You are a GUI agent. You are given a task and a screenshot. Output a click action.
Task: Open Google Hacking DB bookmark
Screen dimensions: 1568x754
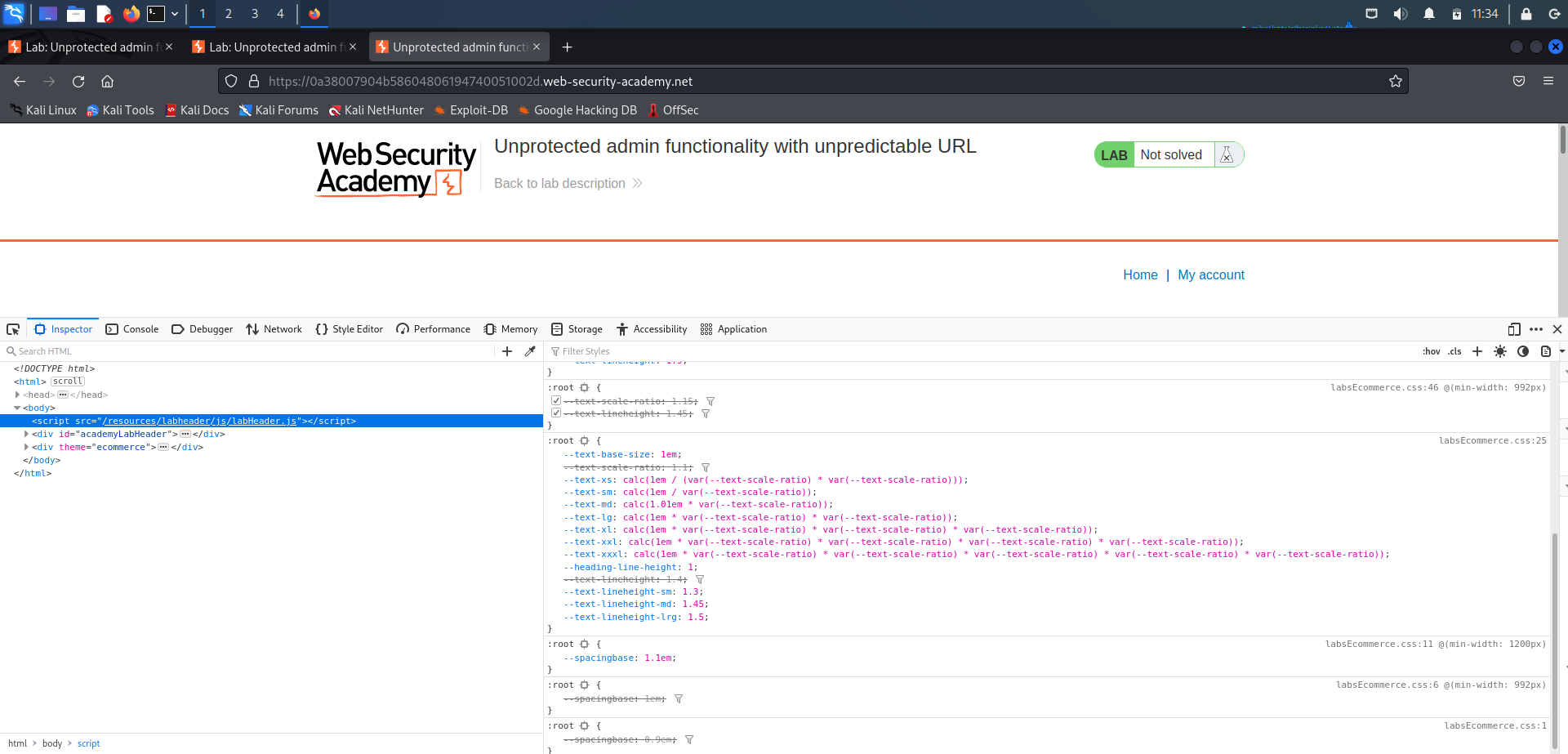click(577, 110)
